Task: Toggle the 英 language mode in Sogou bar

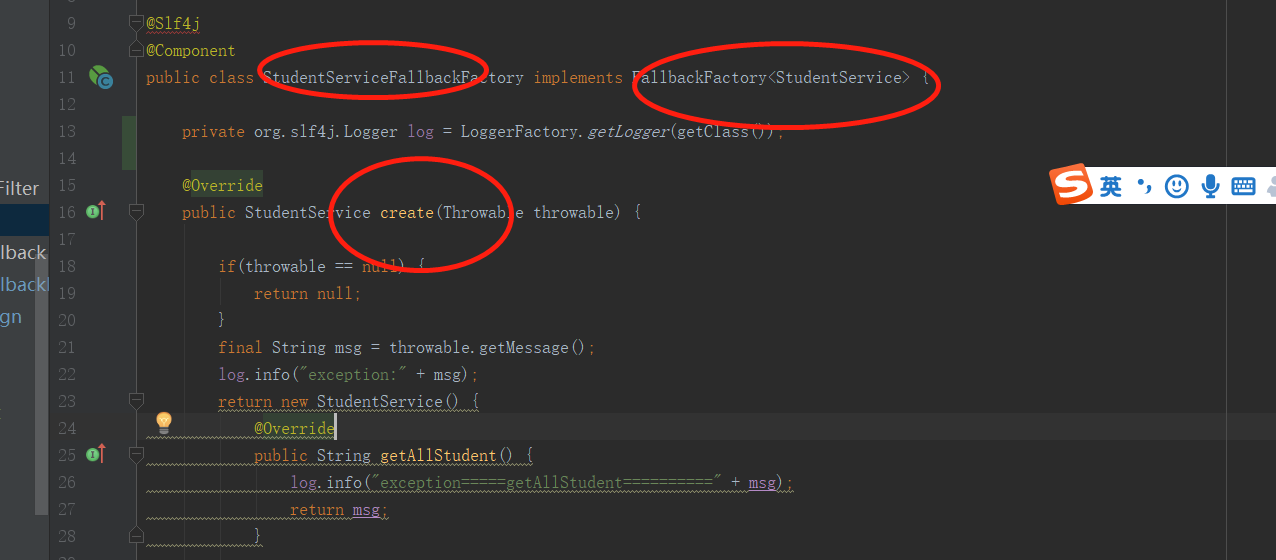Action: tap(1111, 186)
